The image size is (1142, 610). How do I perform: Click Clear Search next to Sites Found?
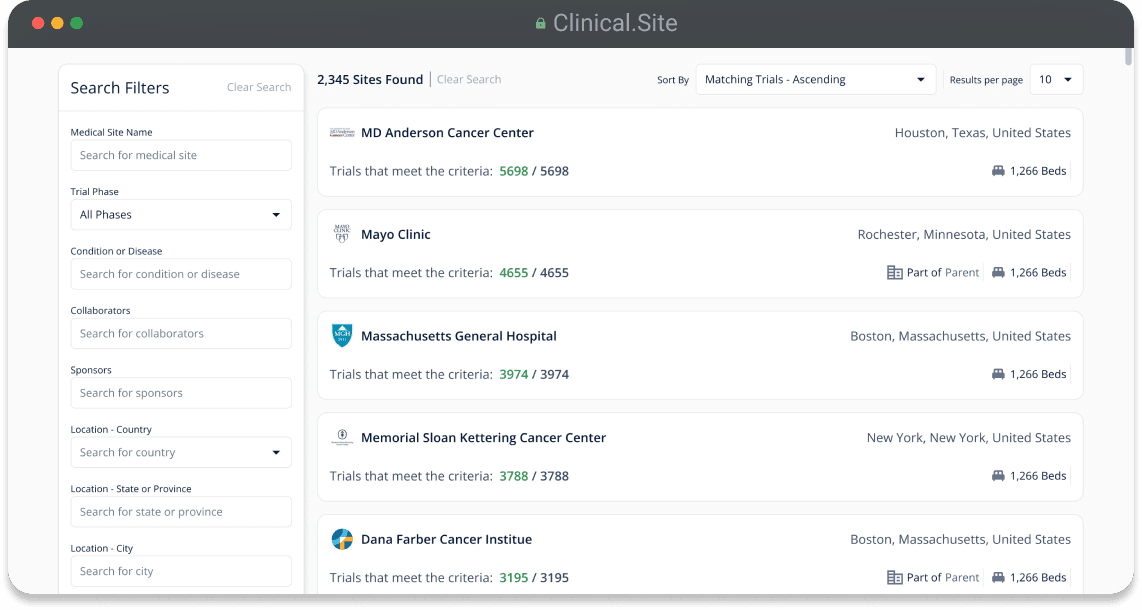[x=469, y=80]
